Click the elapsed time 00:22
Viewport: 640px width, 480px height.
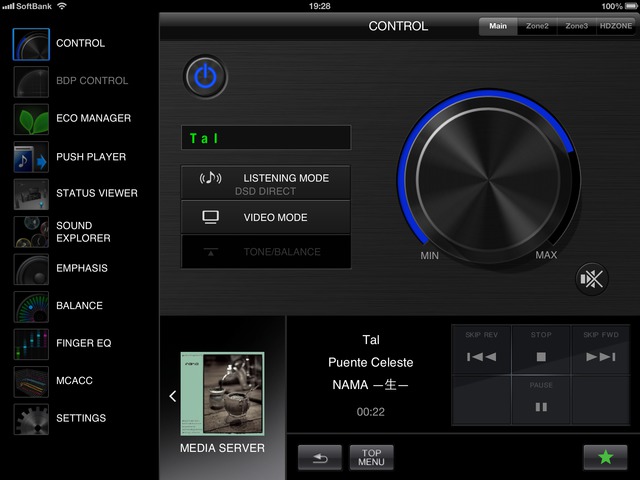[371, 412]
